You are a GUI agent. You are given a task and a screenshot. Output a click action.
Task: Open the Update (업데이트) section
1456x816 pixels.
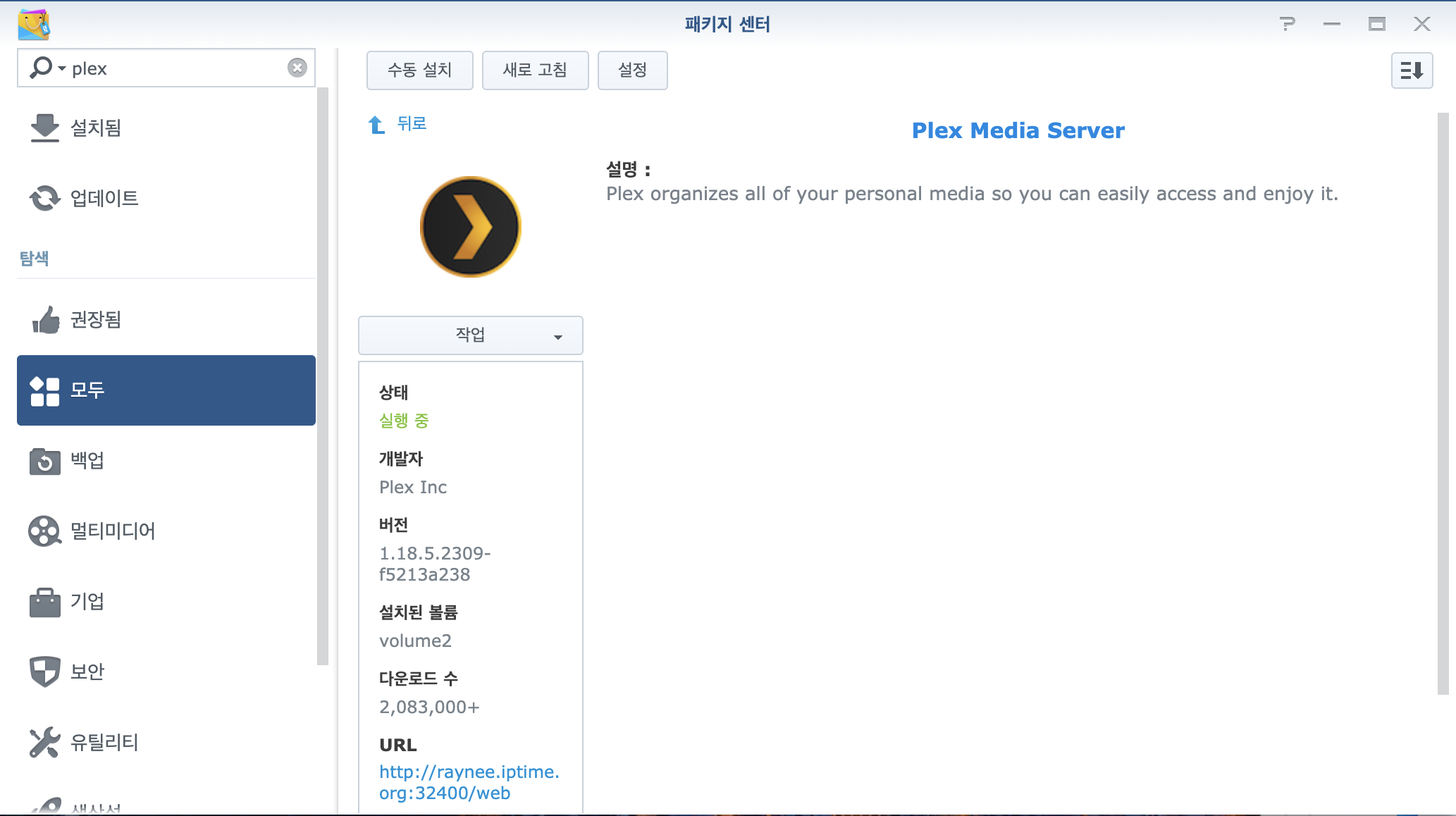[x=104, y=199]
